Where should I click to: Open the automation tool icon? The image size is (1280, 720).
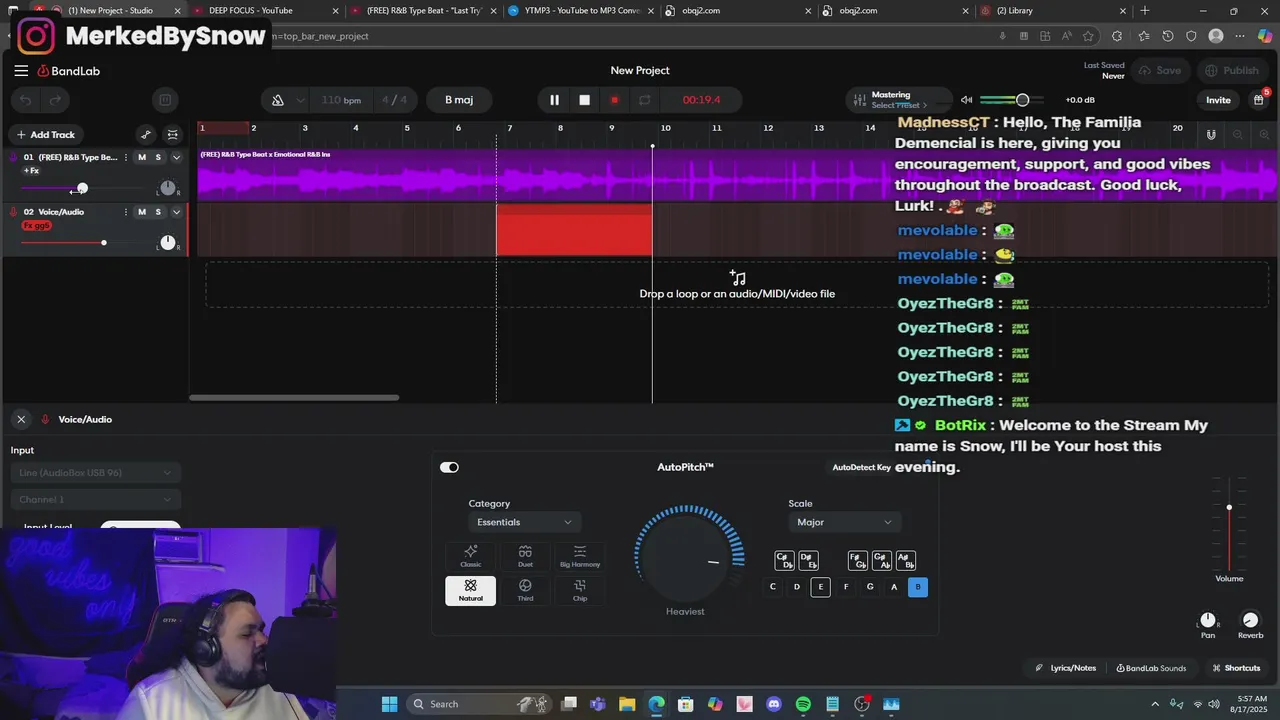point(146,135)
